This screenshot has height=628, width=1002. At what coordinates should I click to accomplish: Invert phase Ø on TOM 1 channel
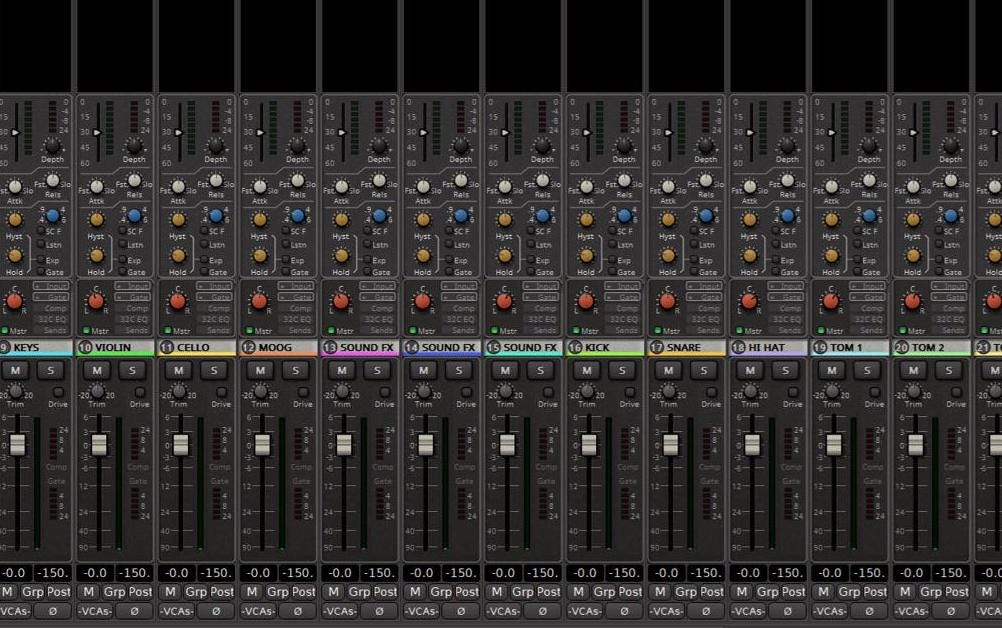tap(869, 611)
